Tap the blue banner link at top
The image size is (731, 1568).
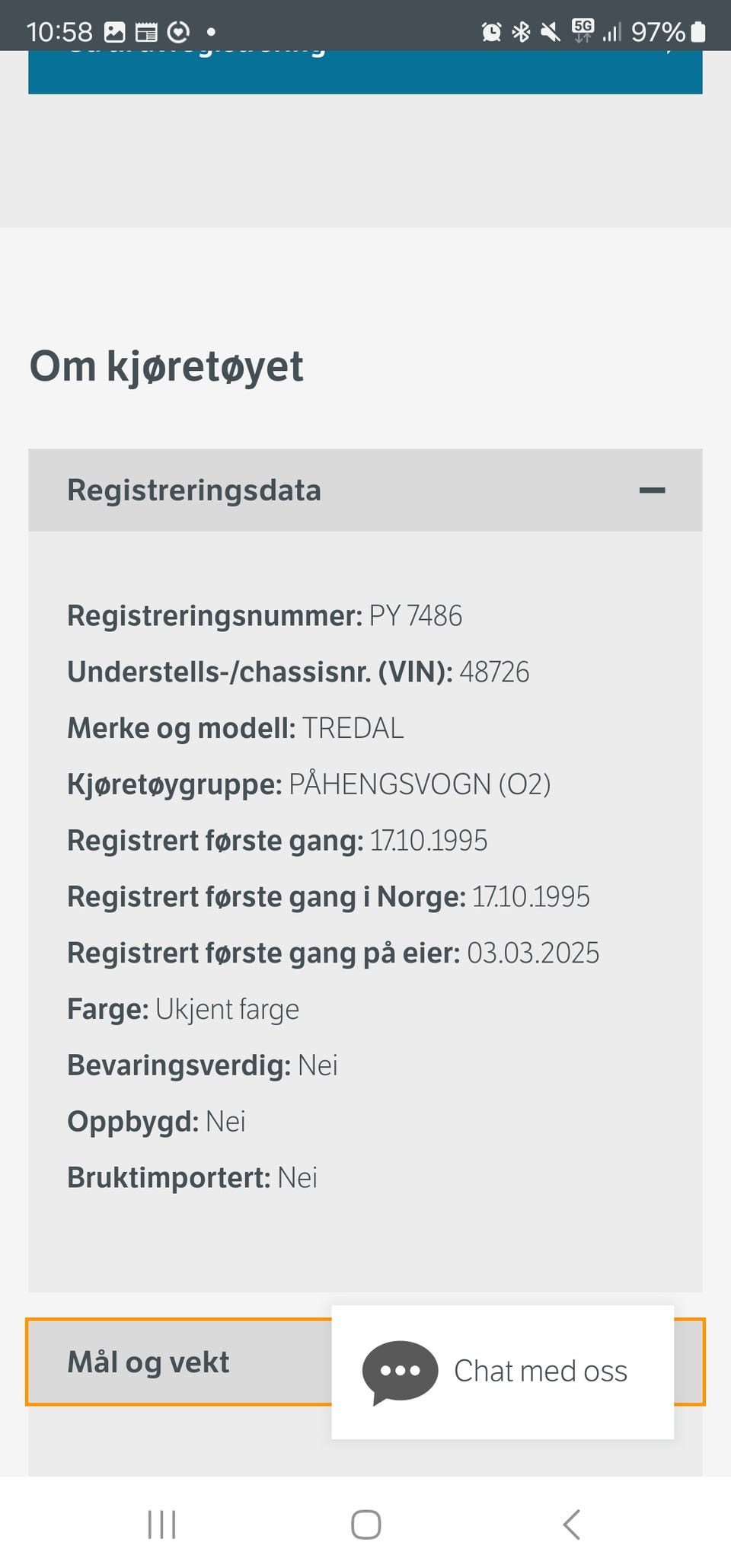pos(365,72)
